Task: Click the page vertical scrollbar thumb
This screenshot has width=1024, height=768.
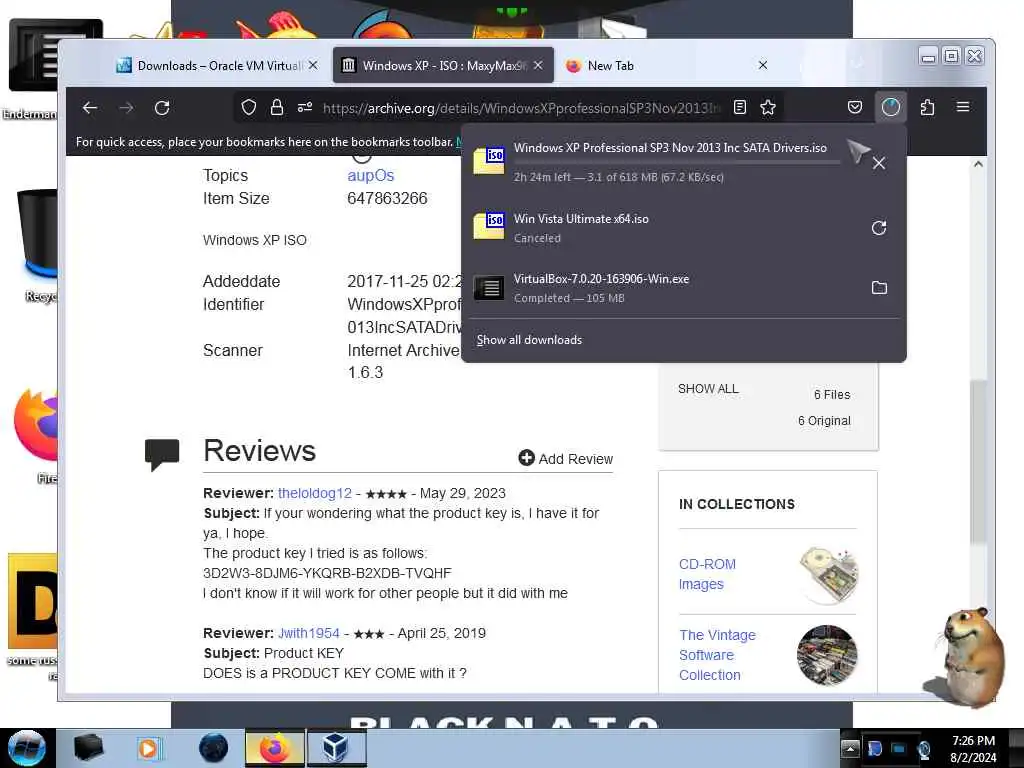Action: pos(978,462)
